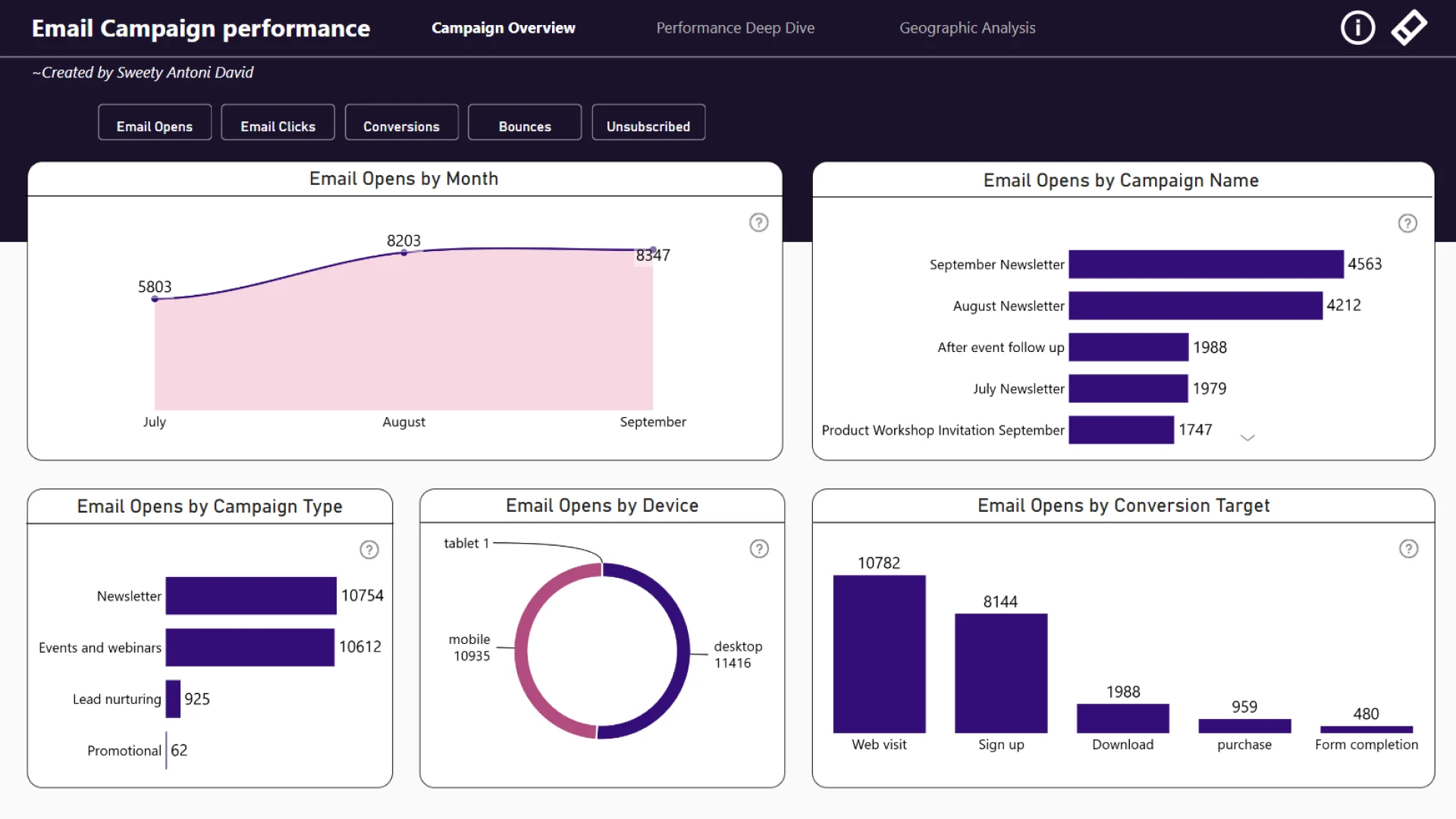Click Product Workshop Invitation September bar
This screenshot has width=1456, height=819.
[1122, 430]
